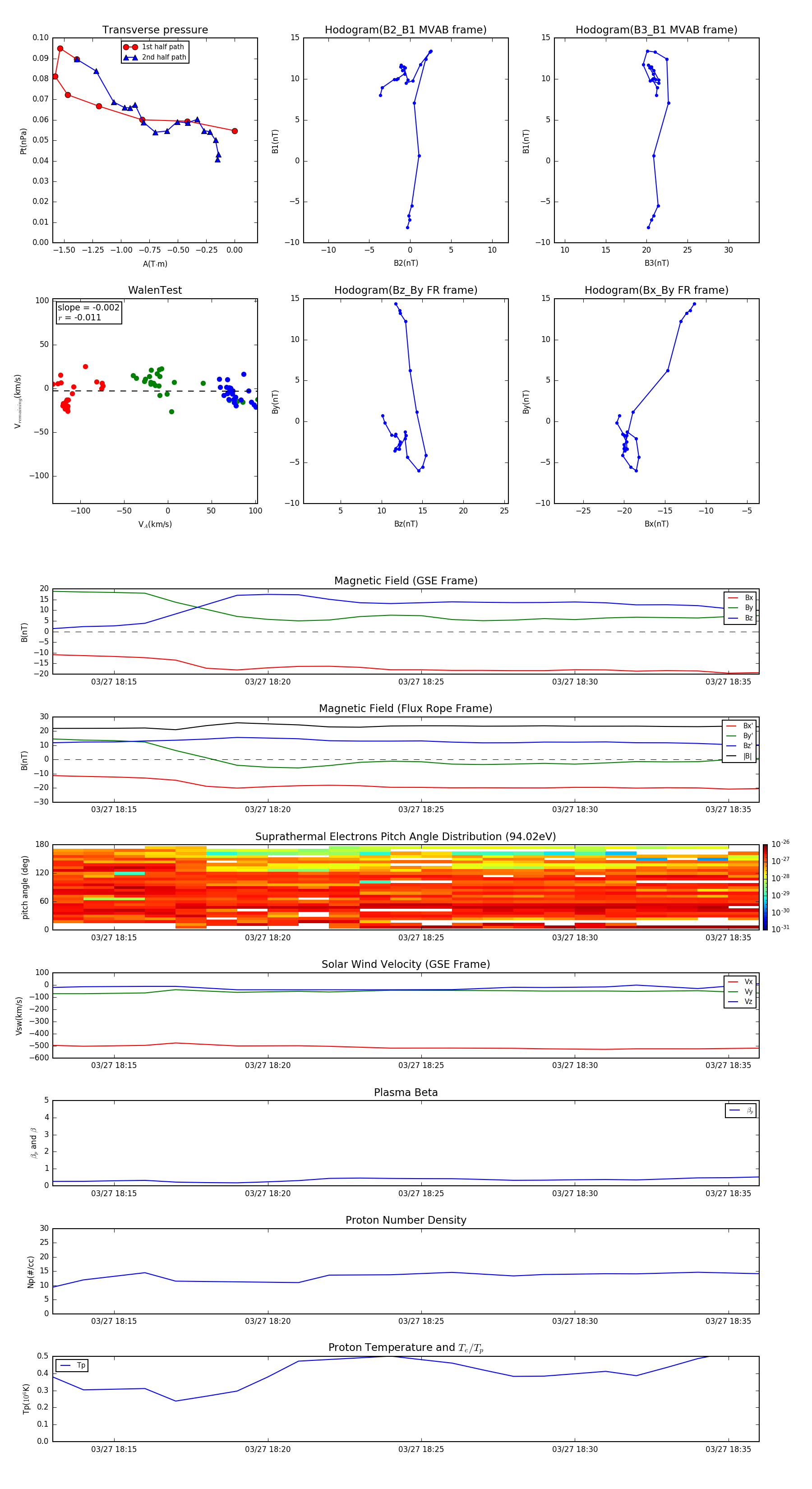Select Bx' entry in Flux Rope legend
This screenshot has height=1489, width=812.
pos(740,726)
